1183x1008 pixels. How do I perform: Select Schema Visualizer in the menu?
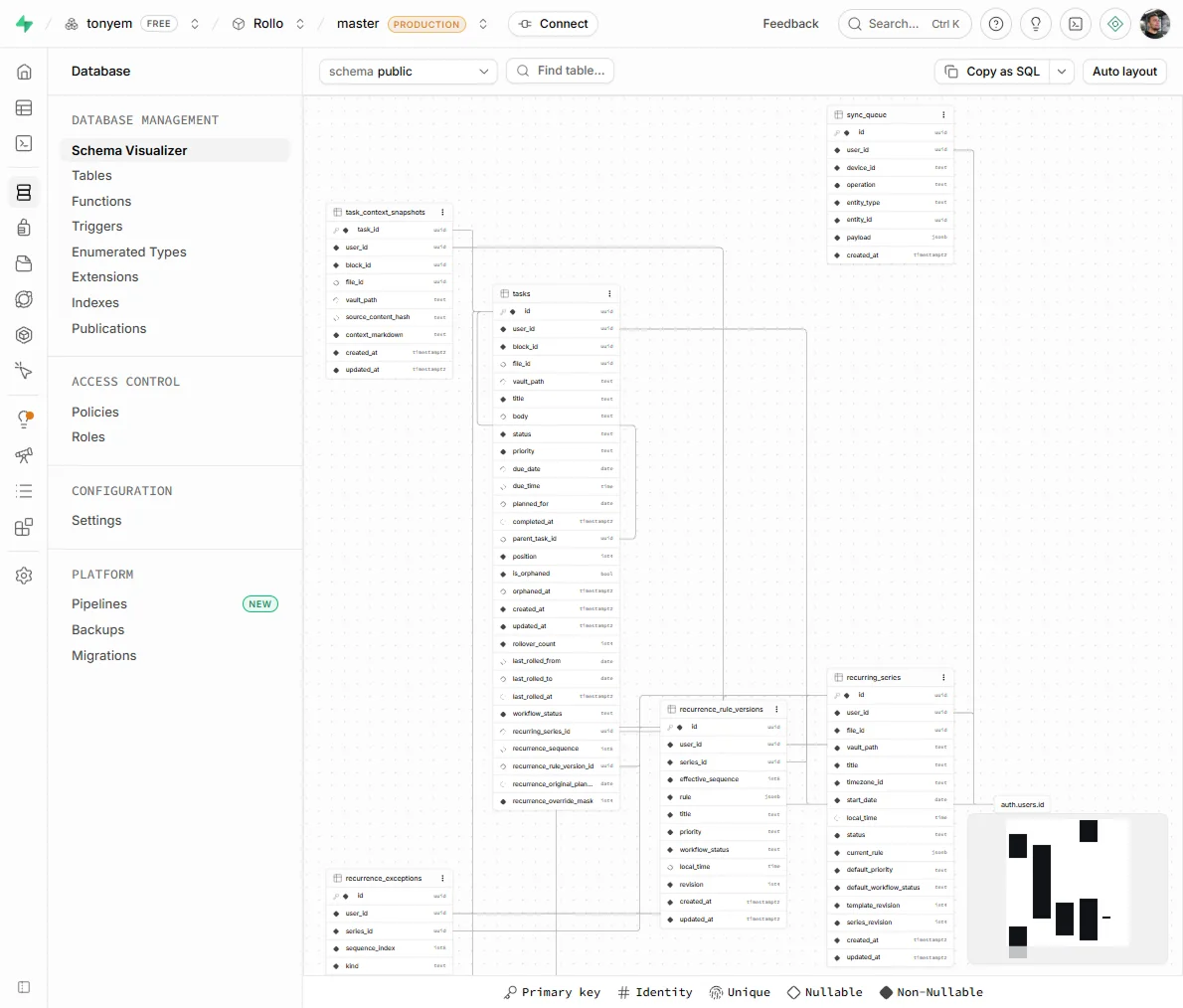coord(174,150)
